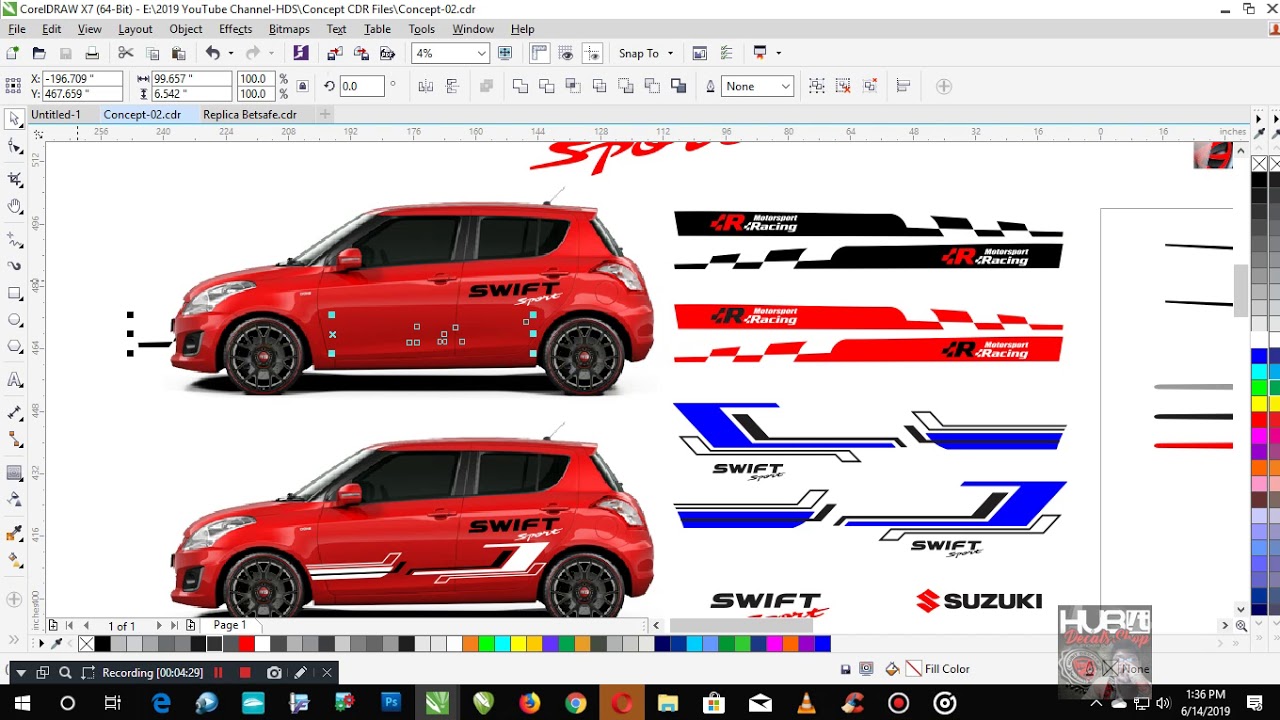Pause the screen recording
This screenshot has width=1280, height=720.
[x=218, y=673]
